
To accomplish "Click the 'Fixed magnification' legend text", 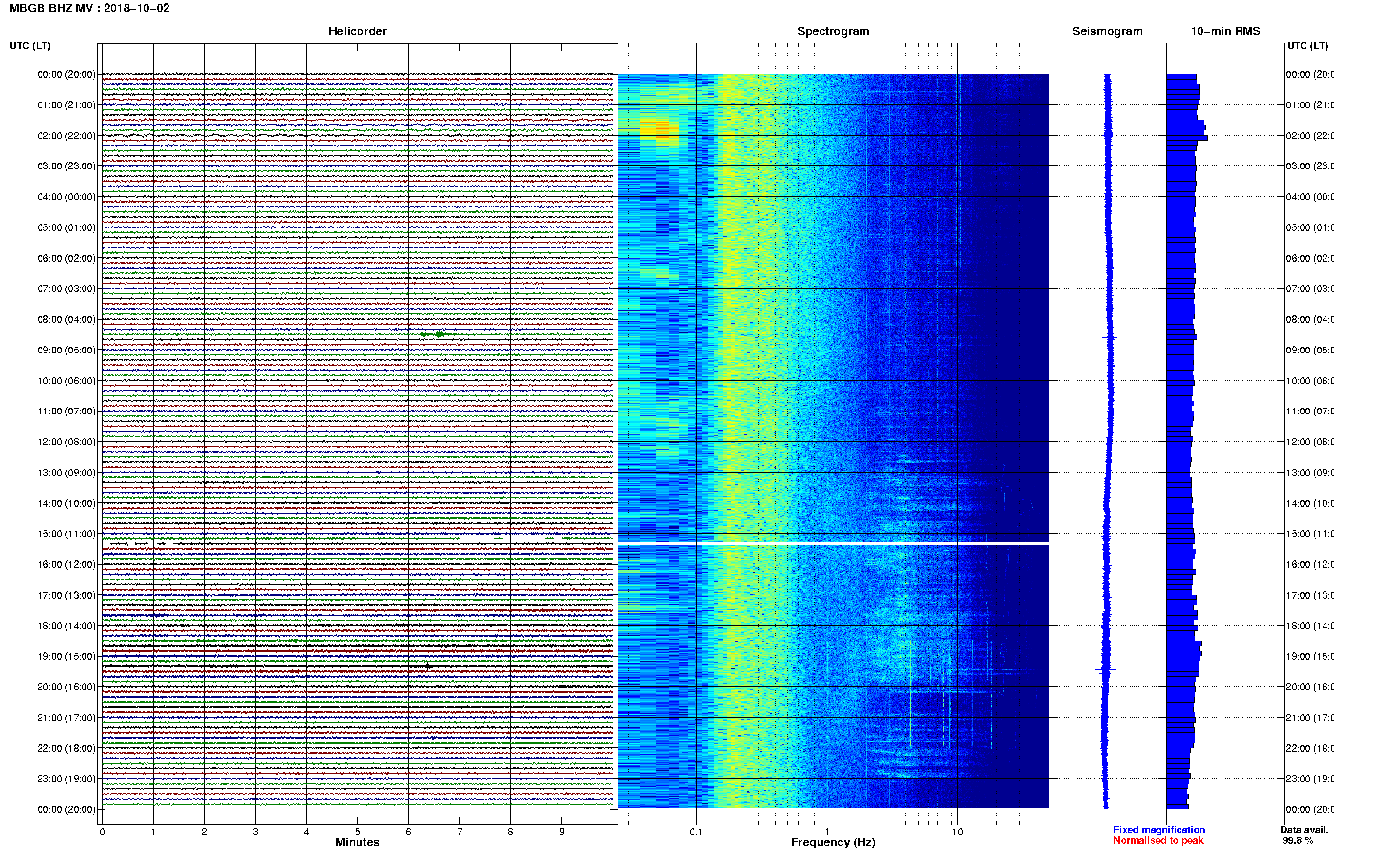I will pos(1159,830).
